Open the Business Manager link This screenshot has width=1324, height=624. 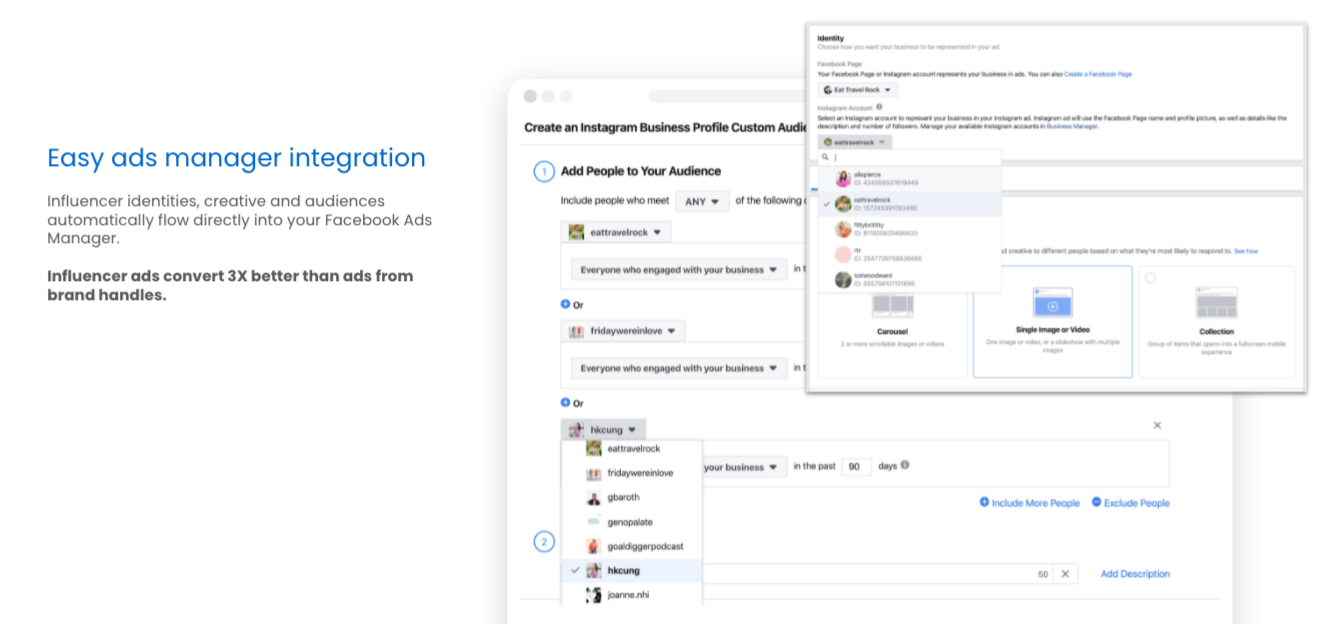[x=1072, y=127]
